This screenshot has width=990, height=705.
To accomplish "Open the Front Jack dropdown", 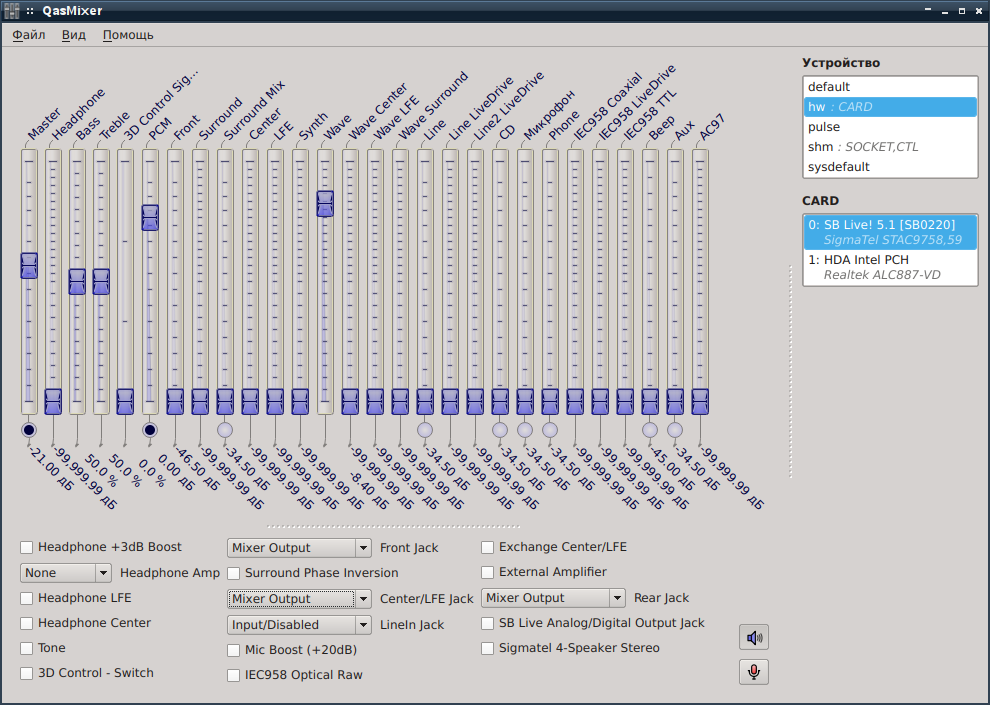I will [299, 548].
